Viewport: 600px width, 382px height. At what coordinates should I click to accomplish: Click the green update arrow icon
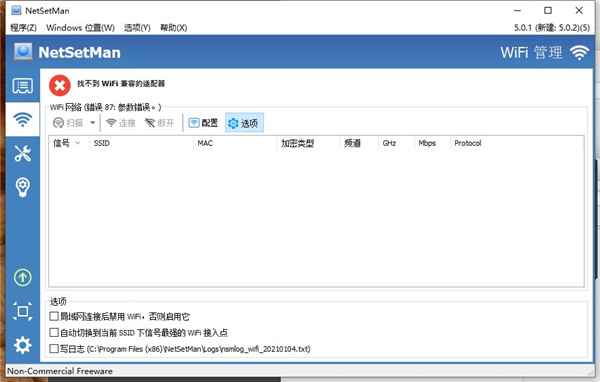23,278
